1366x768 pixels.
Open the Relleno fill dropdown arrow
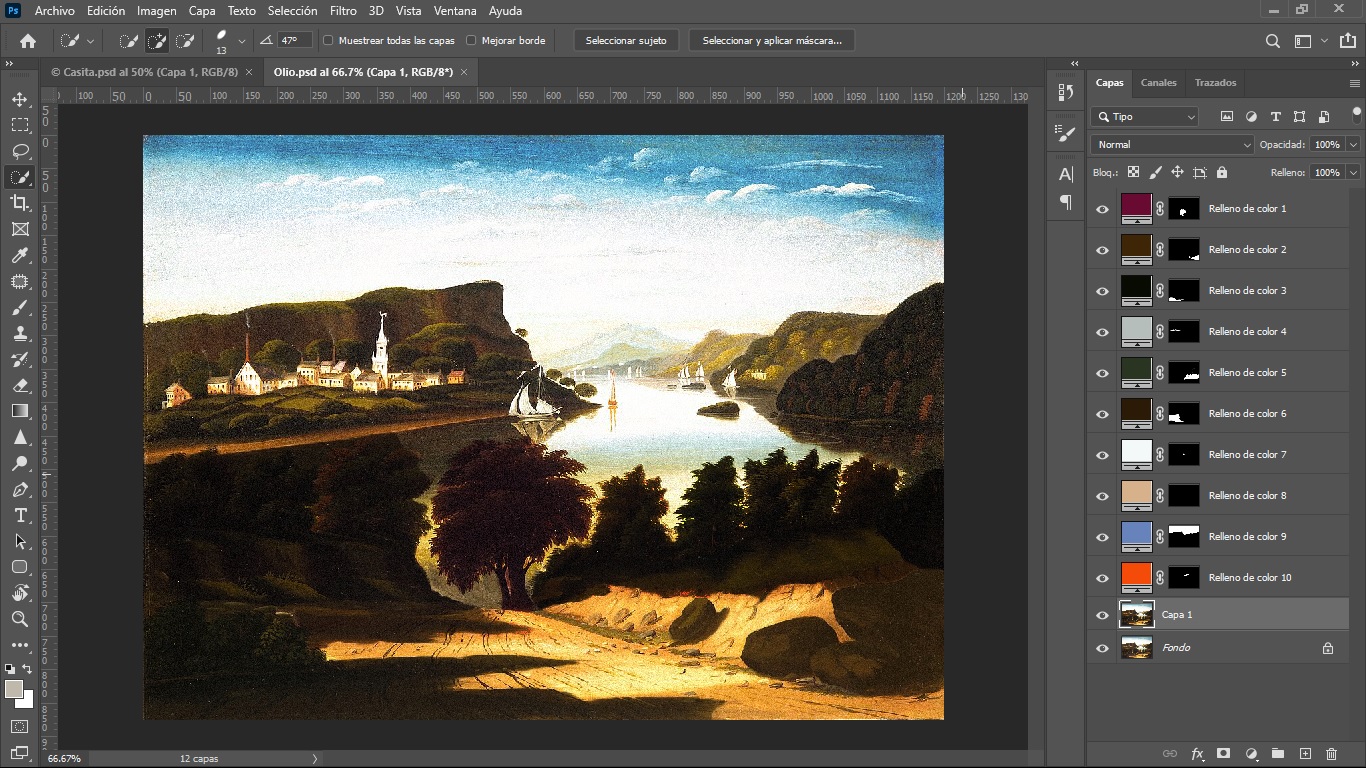pyautogui.click(x=1353, y=173)
